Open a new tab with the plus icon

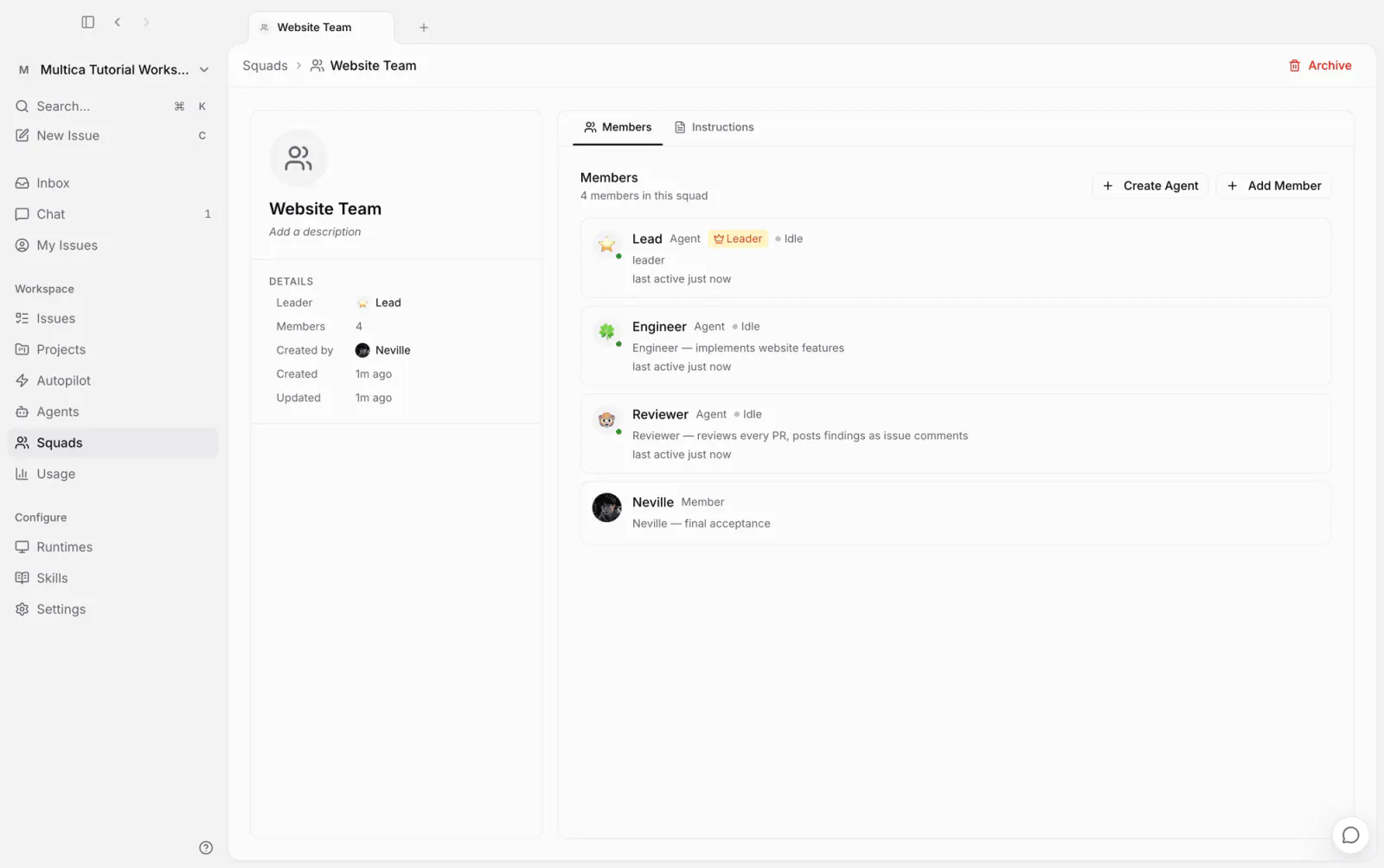click(424, 28)
